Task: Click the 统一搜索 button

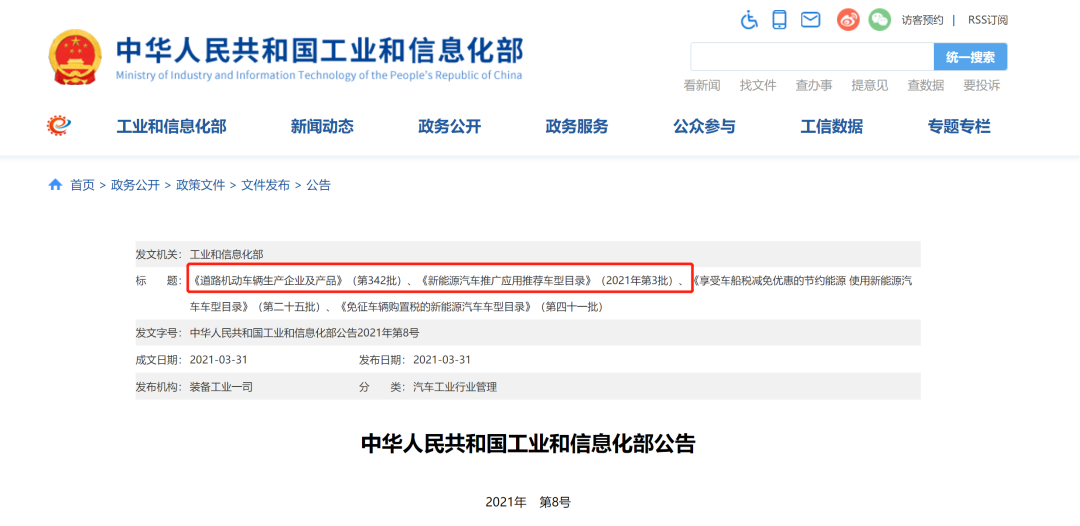Action: 970,57
